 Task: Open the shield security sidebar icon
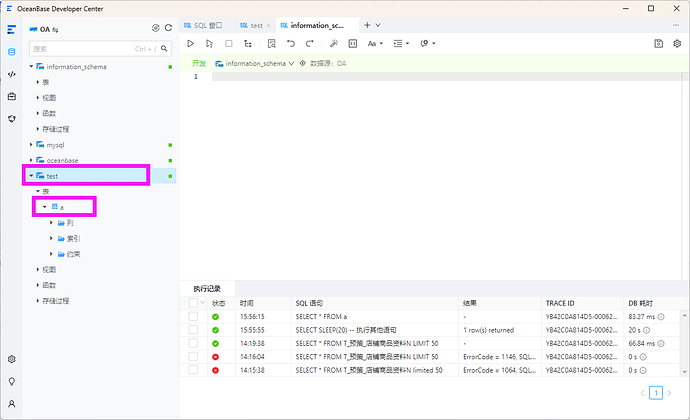(x=12, y=118)
